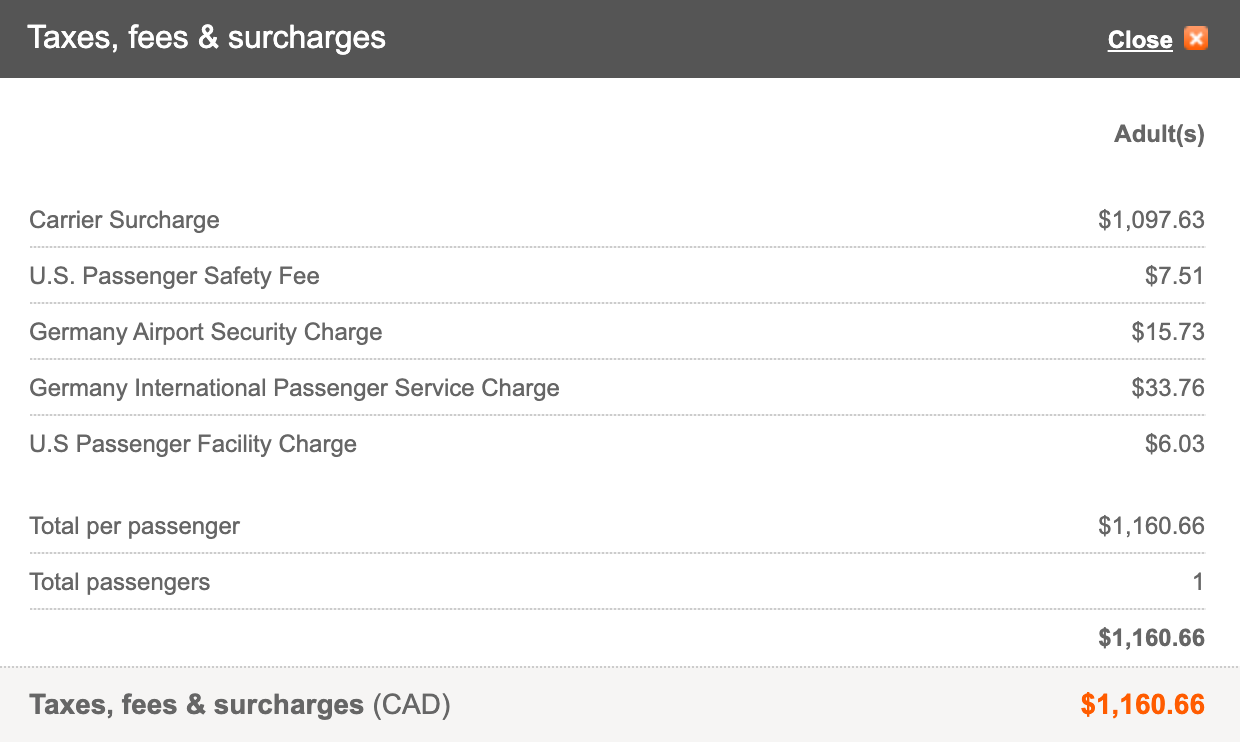
Task: Select the Germany Airport Security Charge label
Action: pos(205,332)
